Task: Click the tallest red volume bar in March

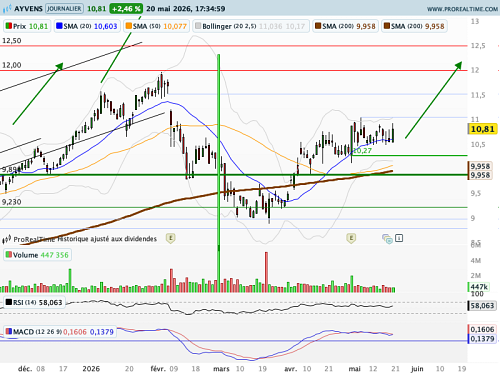Action: tap(266, 272)
